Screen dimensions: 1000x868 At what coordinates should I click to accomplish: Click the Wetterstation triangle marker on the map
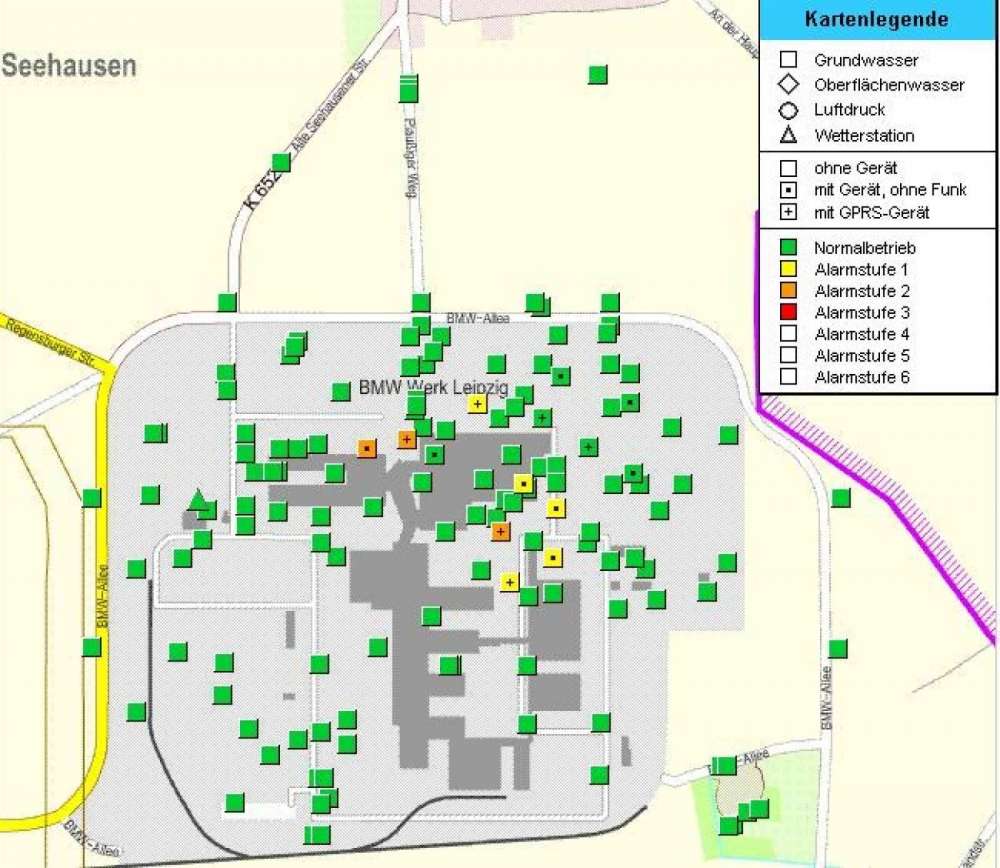198,499
